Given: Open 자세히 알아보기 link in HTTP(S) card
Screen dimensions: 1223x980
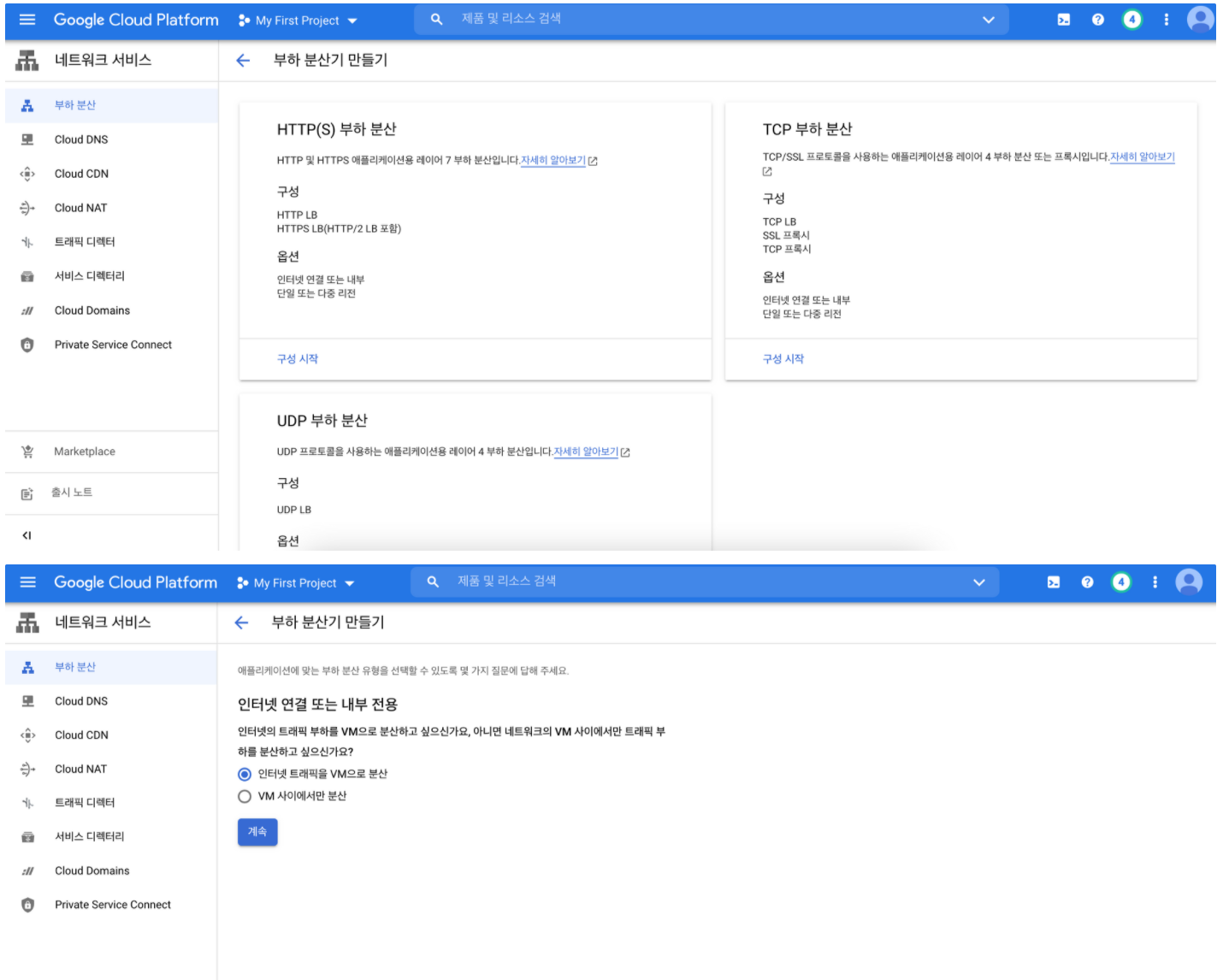Looking at the screenshot, I should tap(553, 161).
